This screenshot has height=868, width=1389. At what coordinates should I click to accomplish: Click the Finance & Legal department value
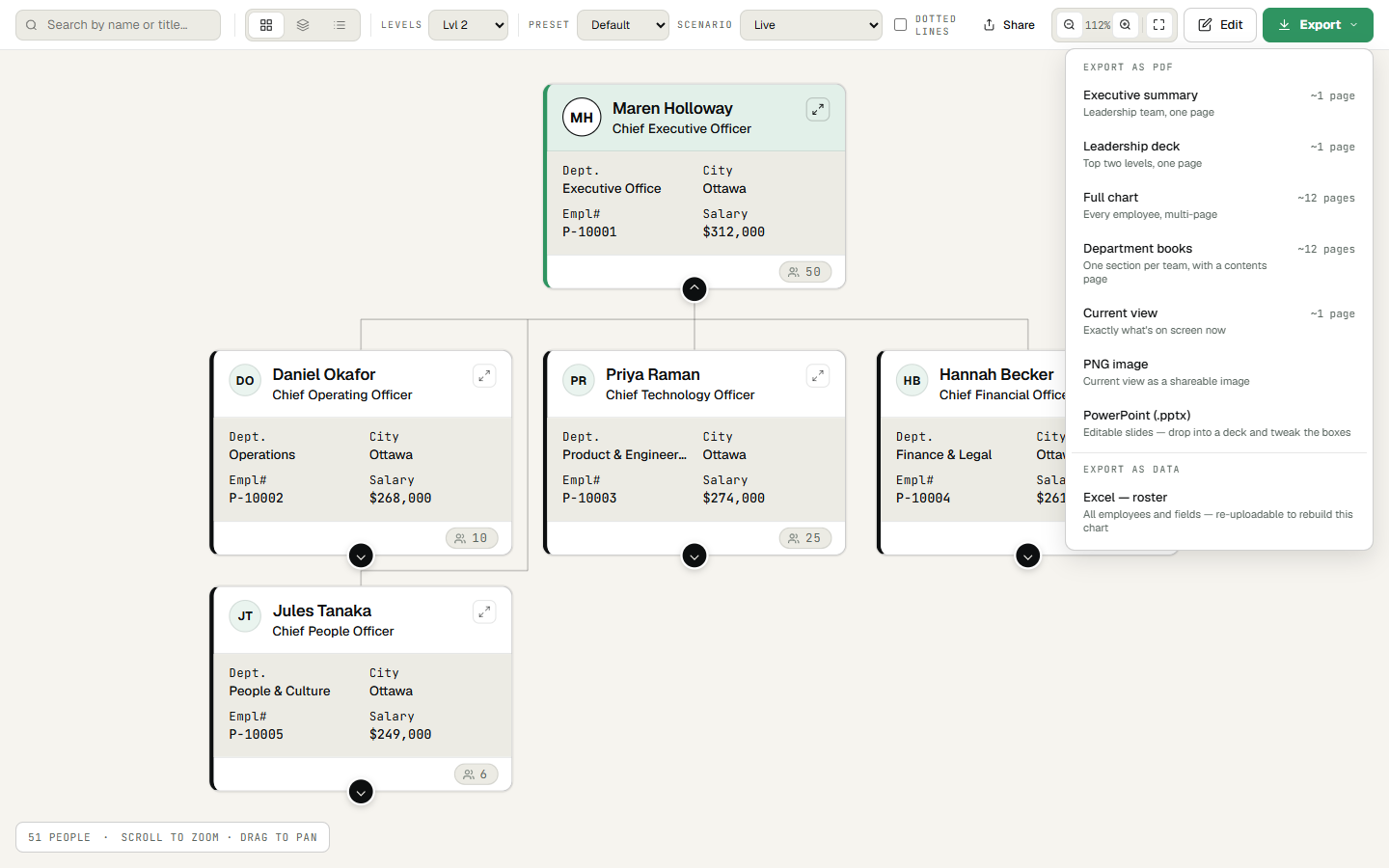[x=944, y=455]
